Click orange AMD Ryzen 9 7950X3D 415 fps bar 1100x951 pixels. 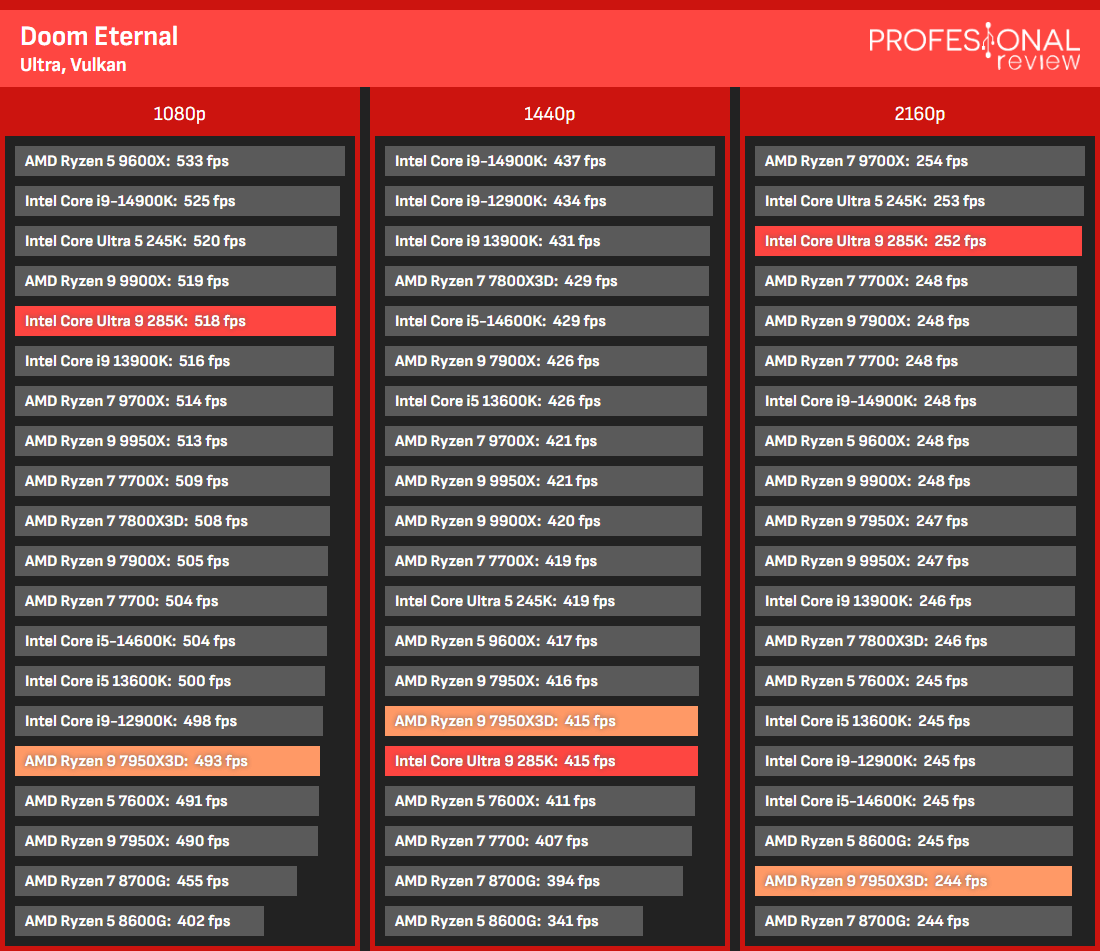(x=542, y=721)
